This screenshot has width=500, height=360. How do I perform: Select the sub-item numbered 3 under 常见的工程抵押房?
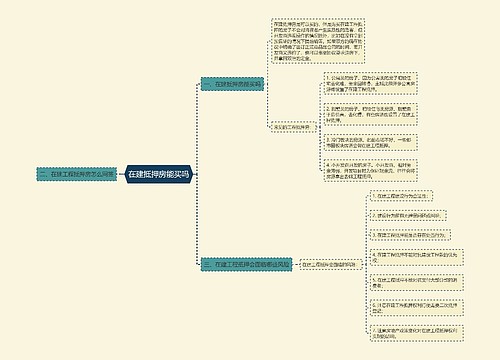coord(370,142)
